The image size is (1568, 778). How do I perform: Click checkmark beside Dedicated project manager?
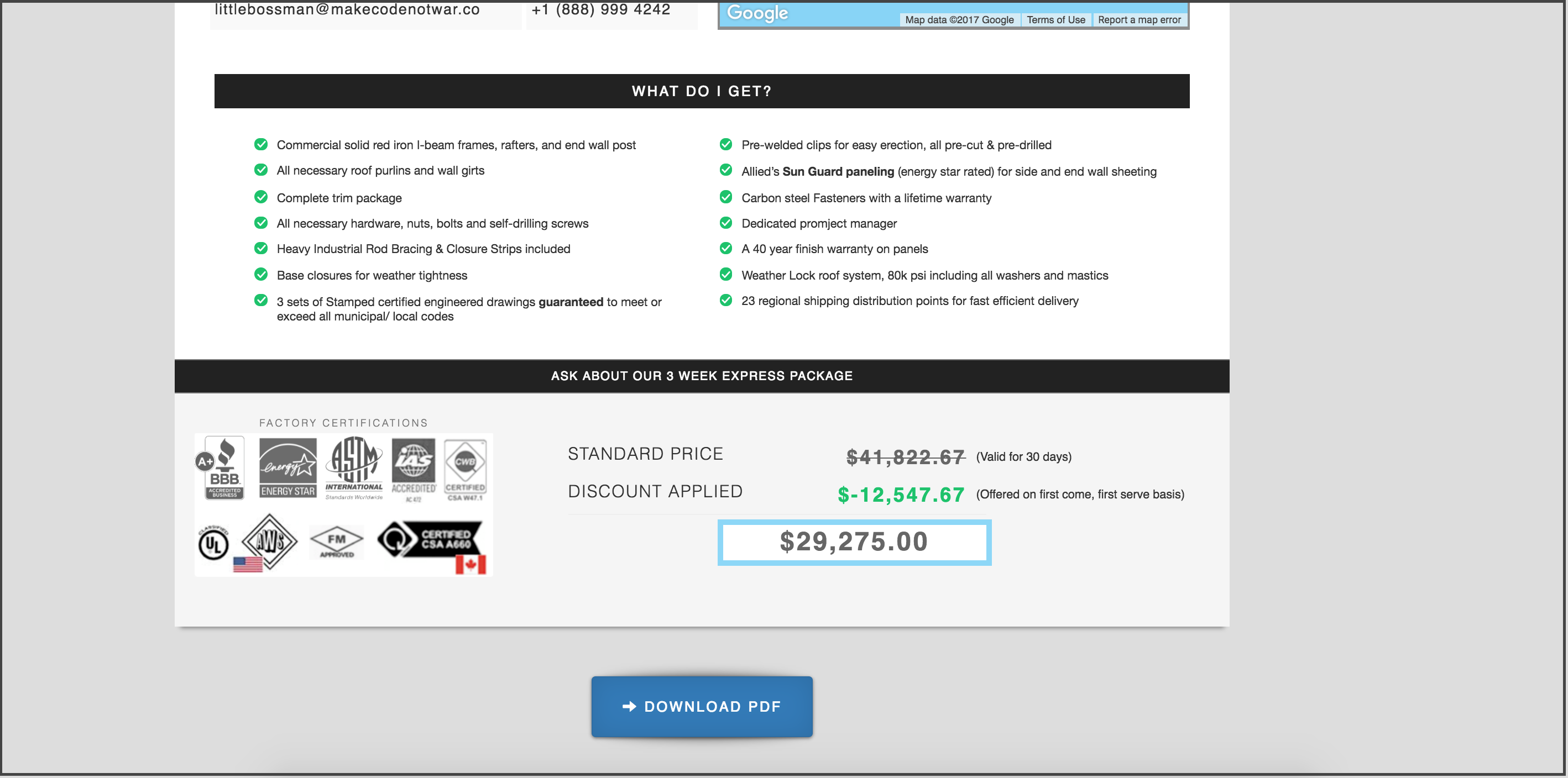[725, 223]
